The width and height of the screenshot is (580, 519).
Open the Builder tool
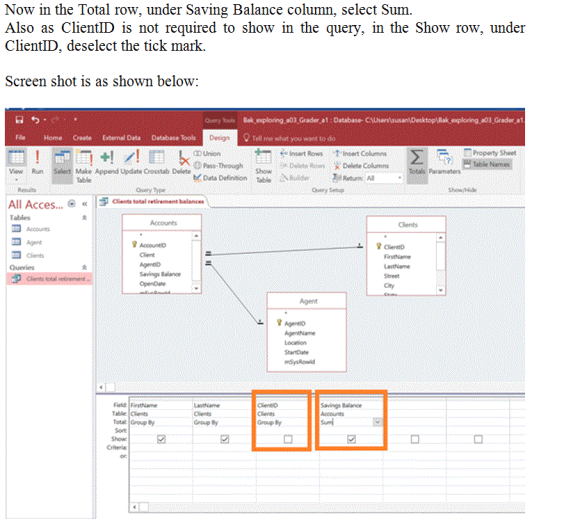tap(294, 178)
